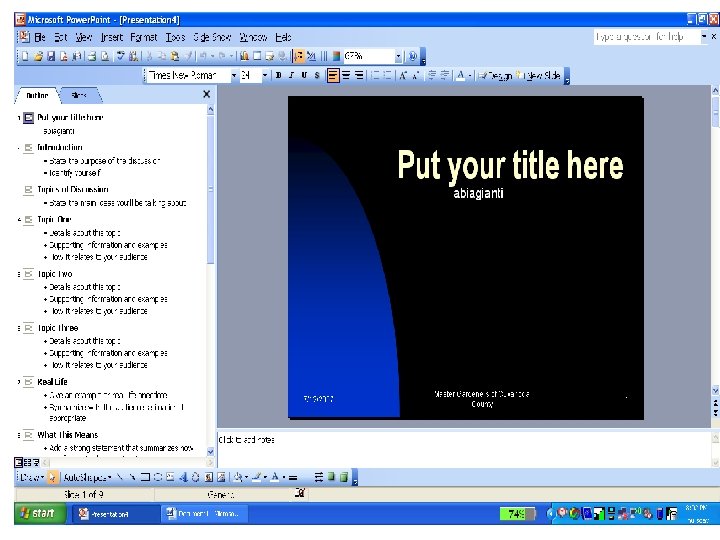
Task: Open Line Style options
Action: tap(293, 477)
